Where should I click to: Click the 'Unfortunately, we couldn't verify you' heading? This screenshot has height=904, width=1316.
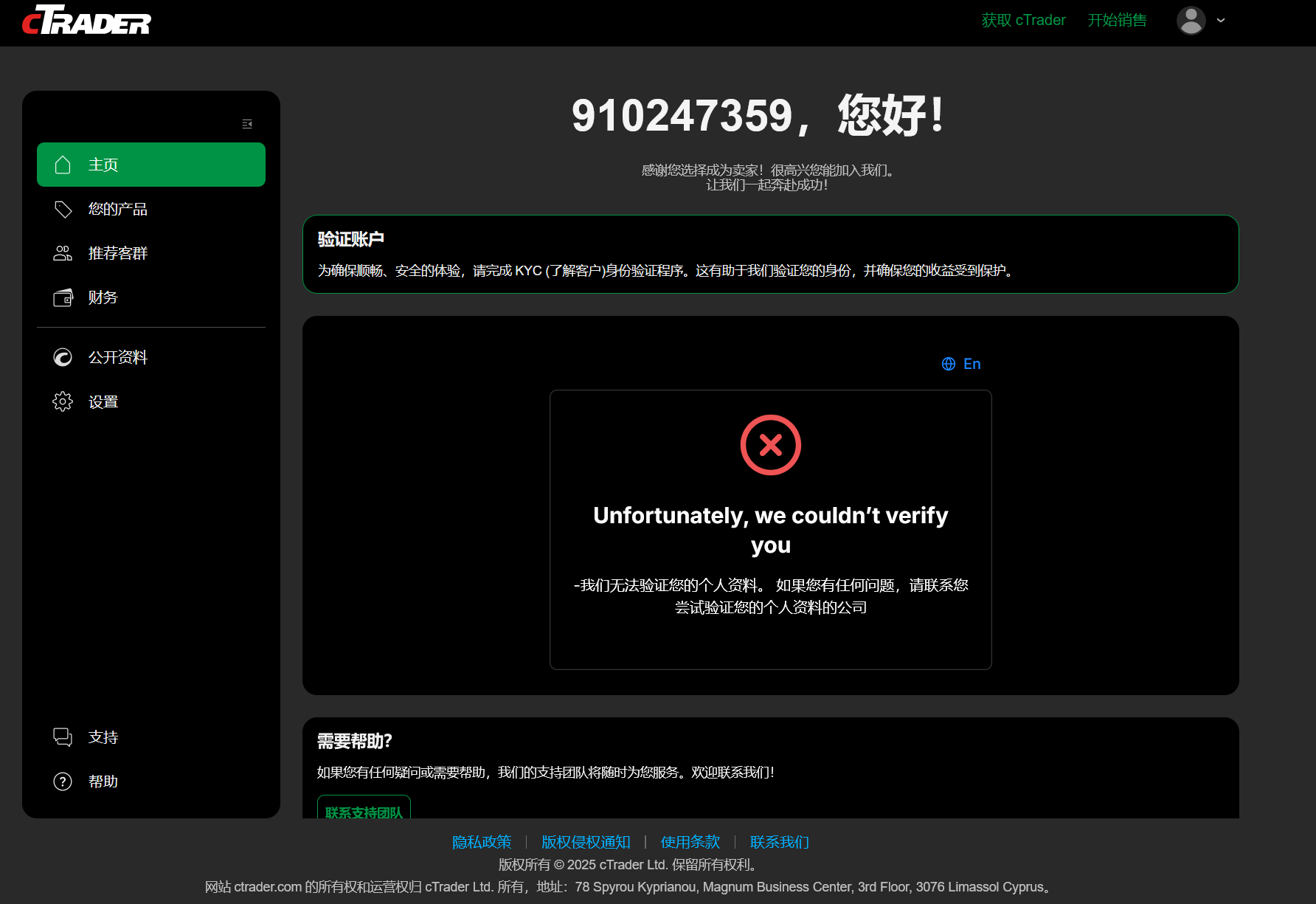coord(770,530)
